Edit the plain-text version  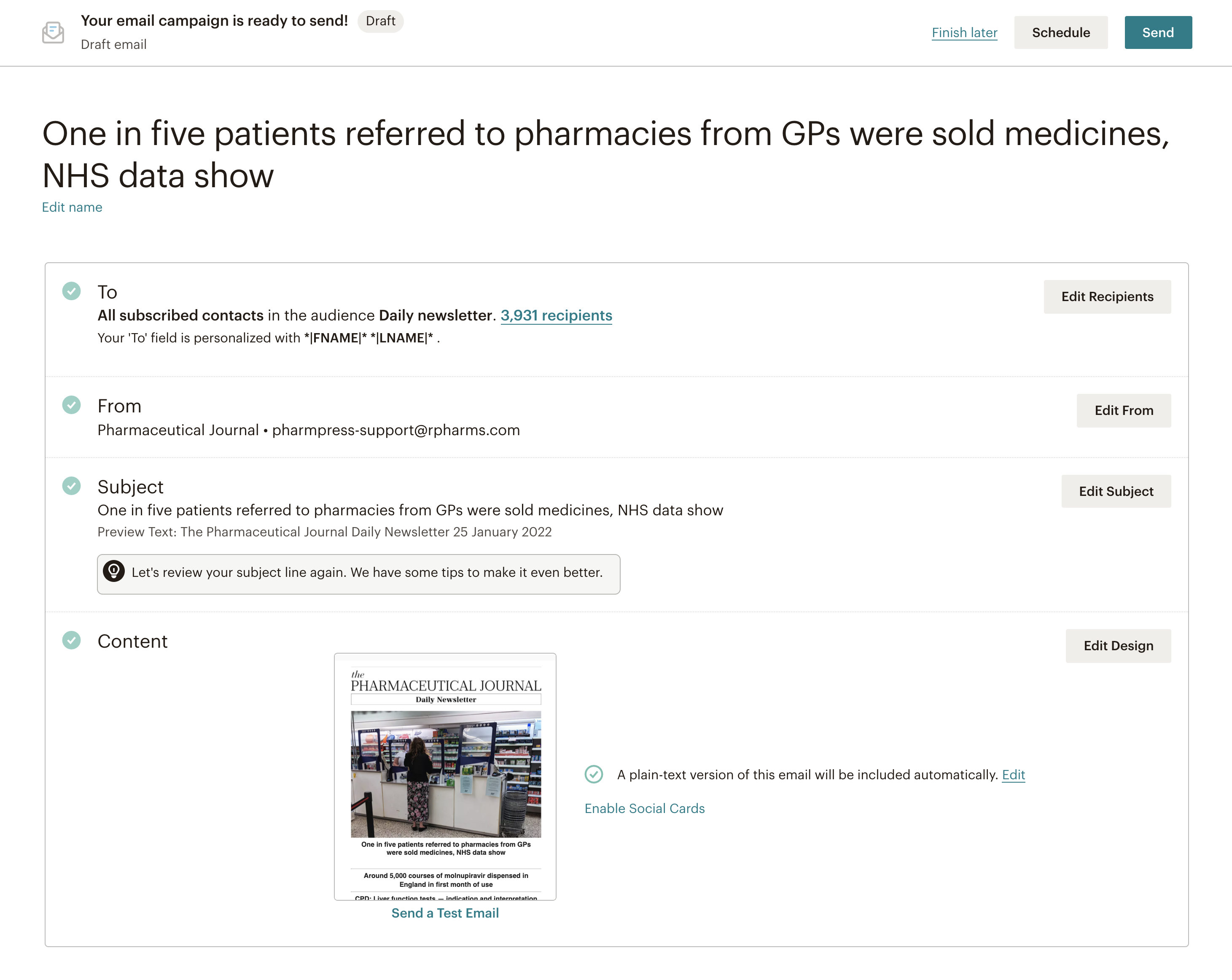[x=1013, y=775]
